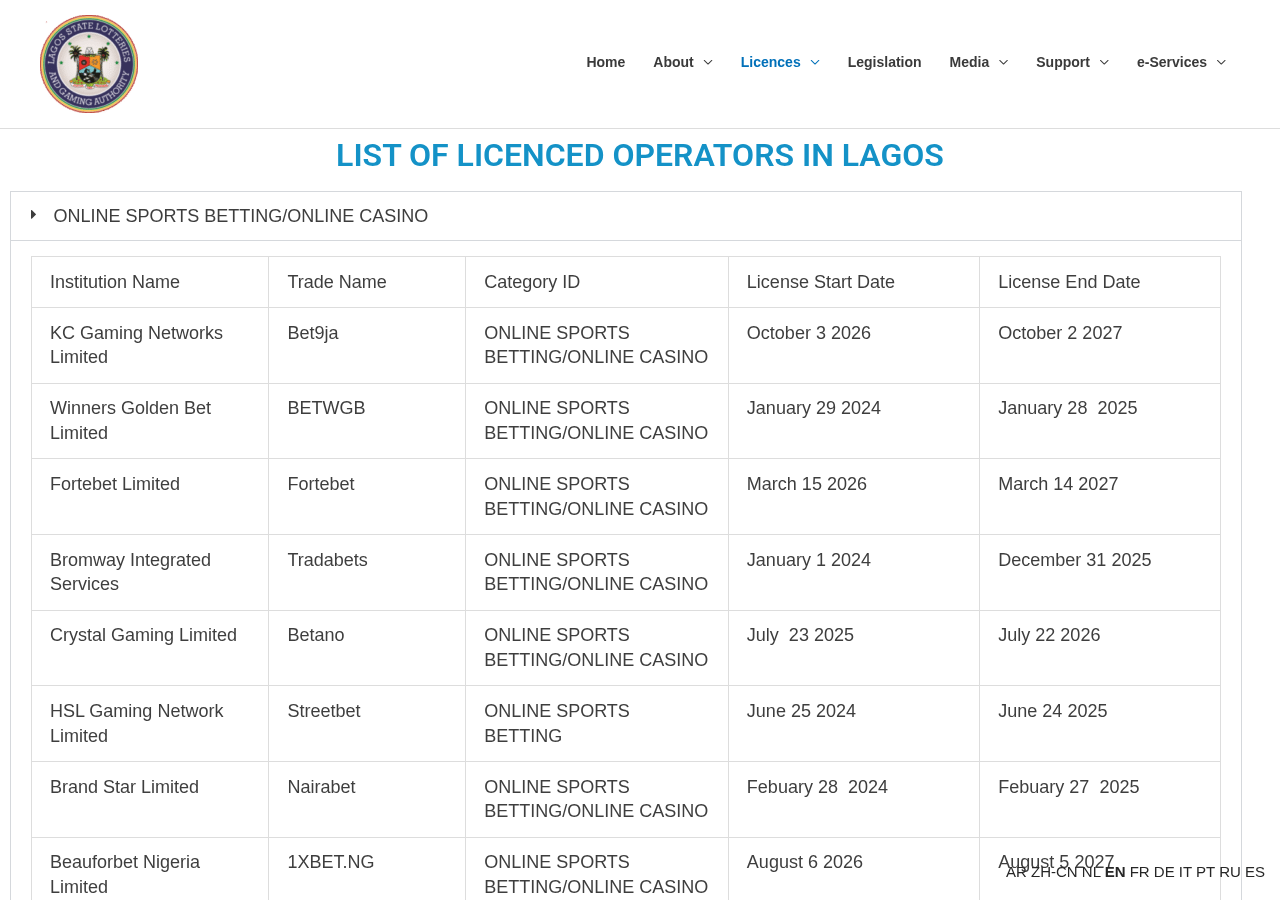Expand the Licences dropdown chevron
Image resolution: width=1280 pixels, height=900 pixels.
[x=815, y=62]
